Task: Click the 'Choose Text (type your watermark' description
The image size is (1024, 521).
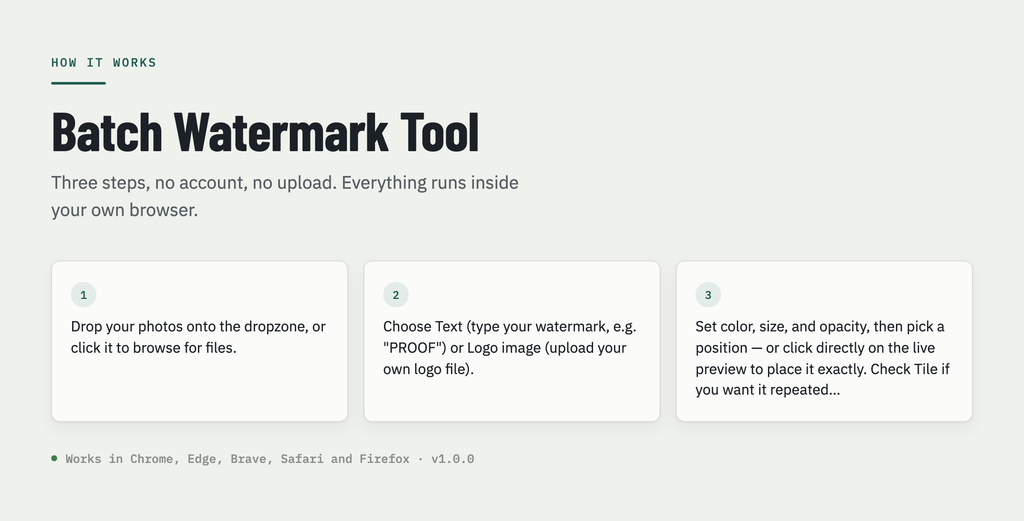Action: [x=509, y=347]
